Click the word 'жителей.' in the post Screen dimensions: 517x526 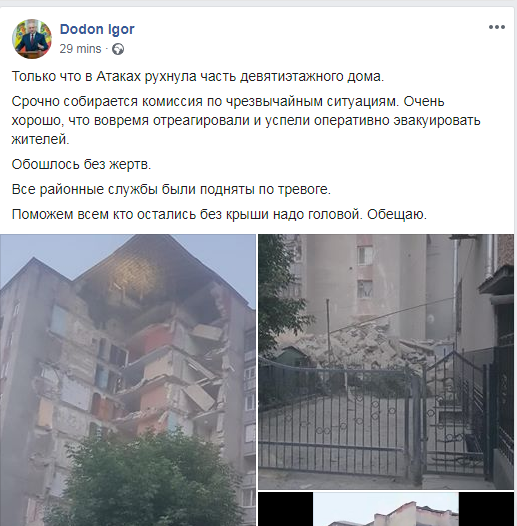click(x=40, y=139)
